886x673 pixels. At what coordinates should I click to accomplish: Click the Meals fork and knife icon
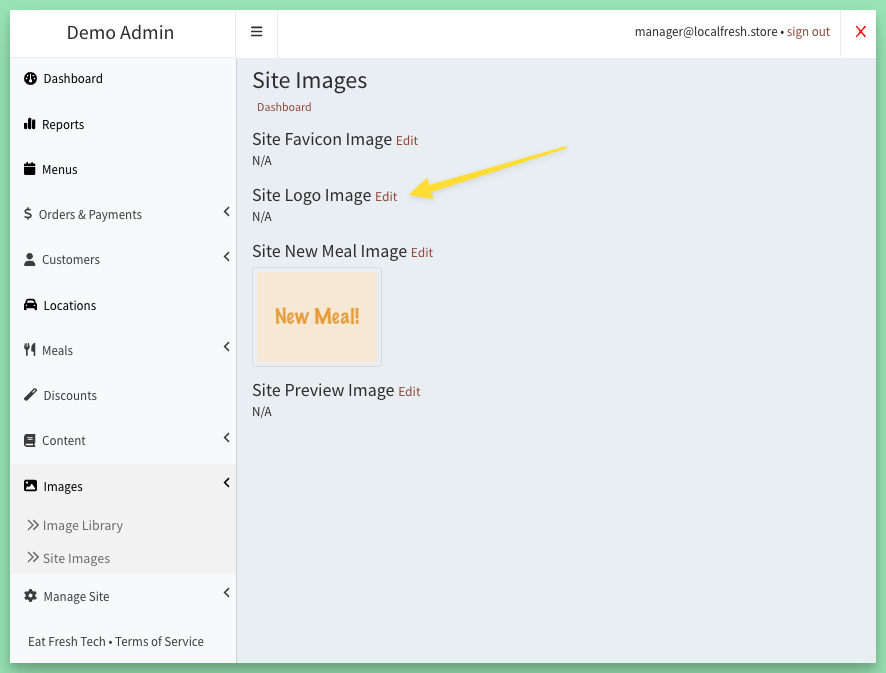(x=29, y=350)
